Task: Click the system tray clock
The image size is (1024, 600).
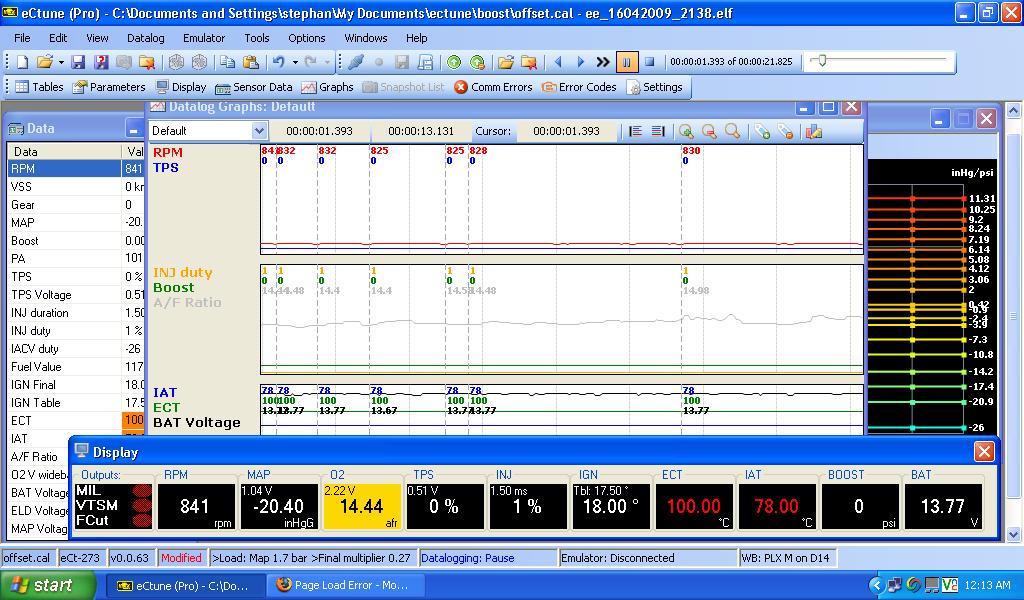Action: (x=987, y=586)
